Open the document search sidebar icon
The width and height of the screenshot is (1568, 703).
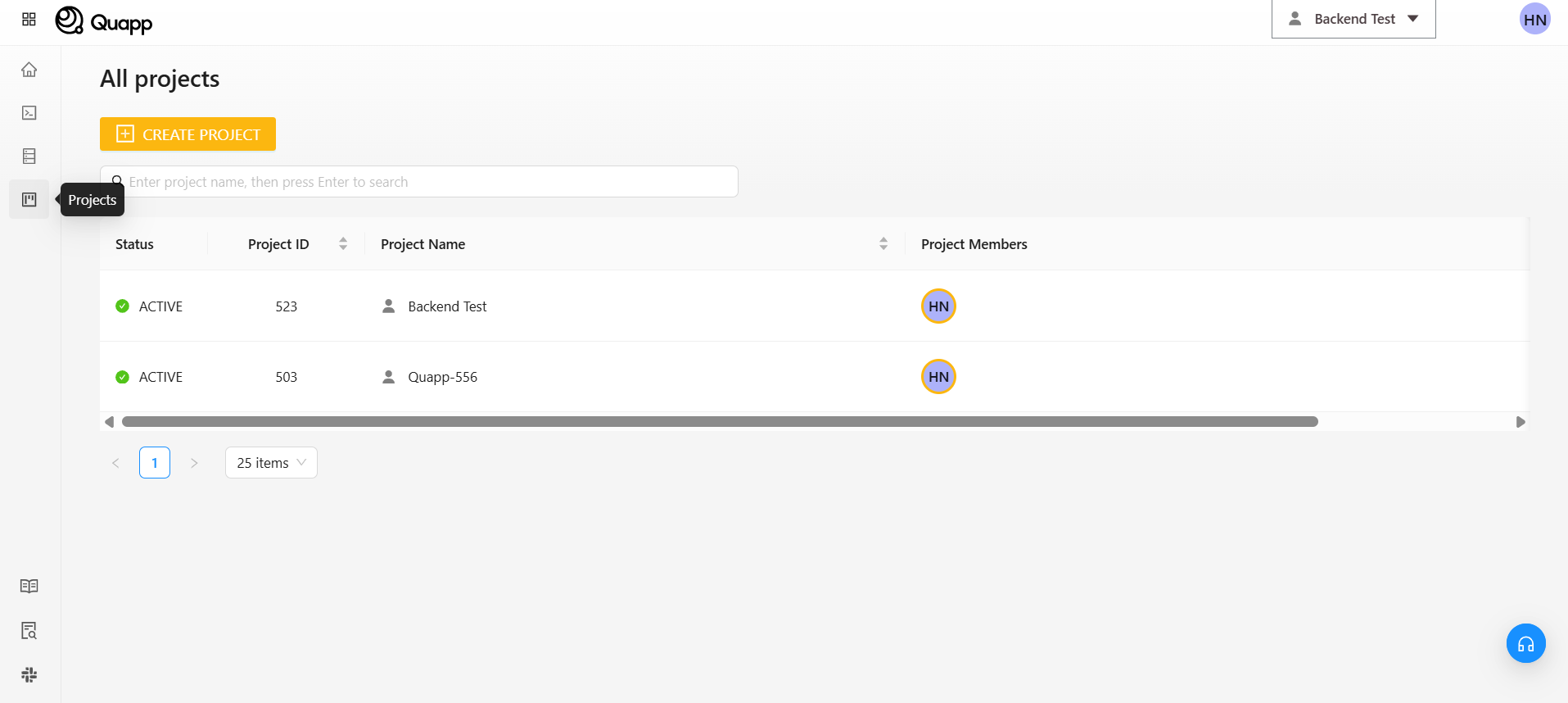click(x=29, y=631)
